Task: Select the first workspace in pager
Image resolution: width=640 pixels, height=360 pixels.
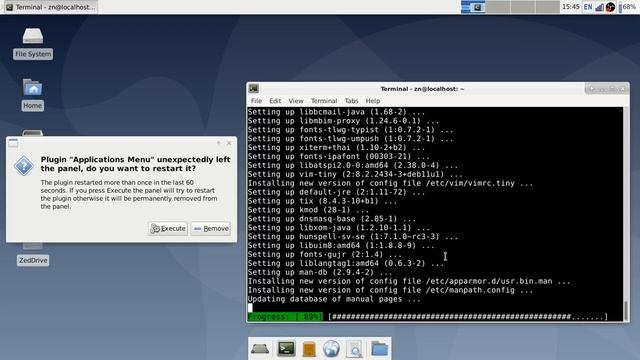Action: click(x=473, y=7)
